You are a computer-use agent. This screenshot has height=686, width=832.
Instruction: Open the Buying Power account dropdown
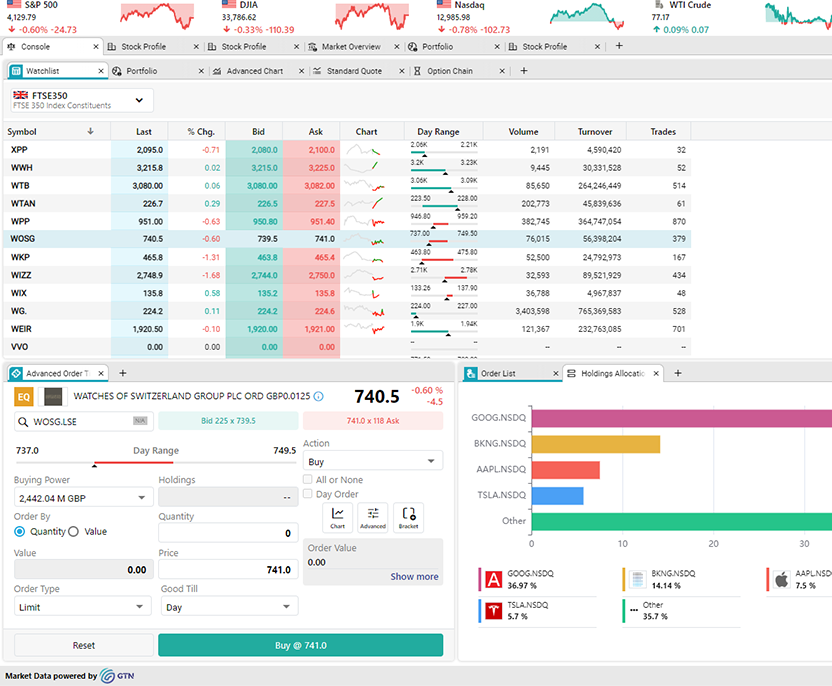83,498
